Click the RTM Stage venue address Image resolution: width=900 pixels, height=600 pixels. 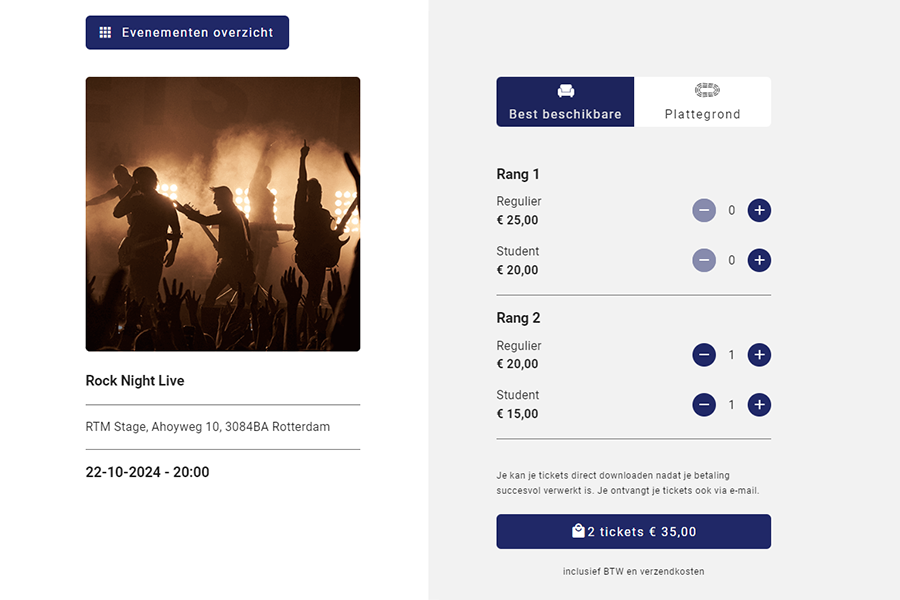208,427
